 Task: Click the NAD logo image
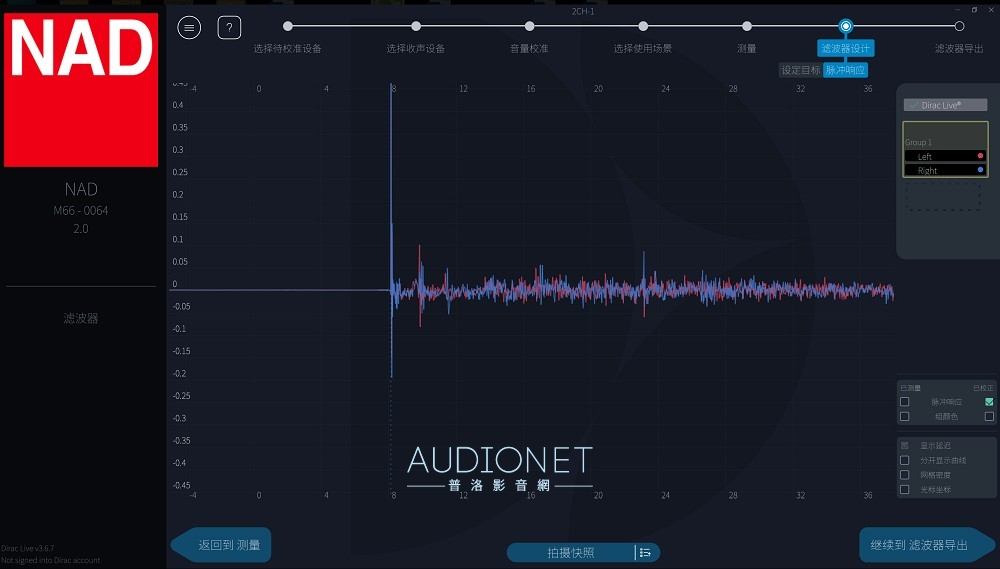point(81,90)
